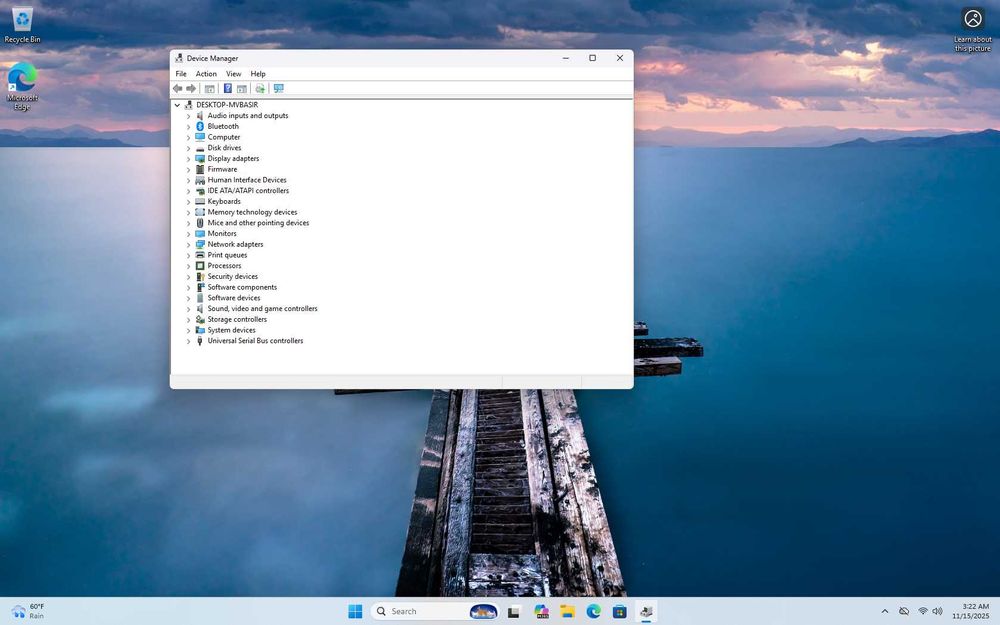Click the Back arrow in Device Manager toolbar

pos(177,89)
